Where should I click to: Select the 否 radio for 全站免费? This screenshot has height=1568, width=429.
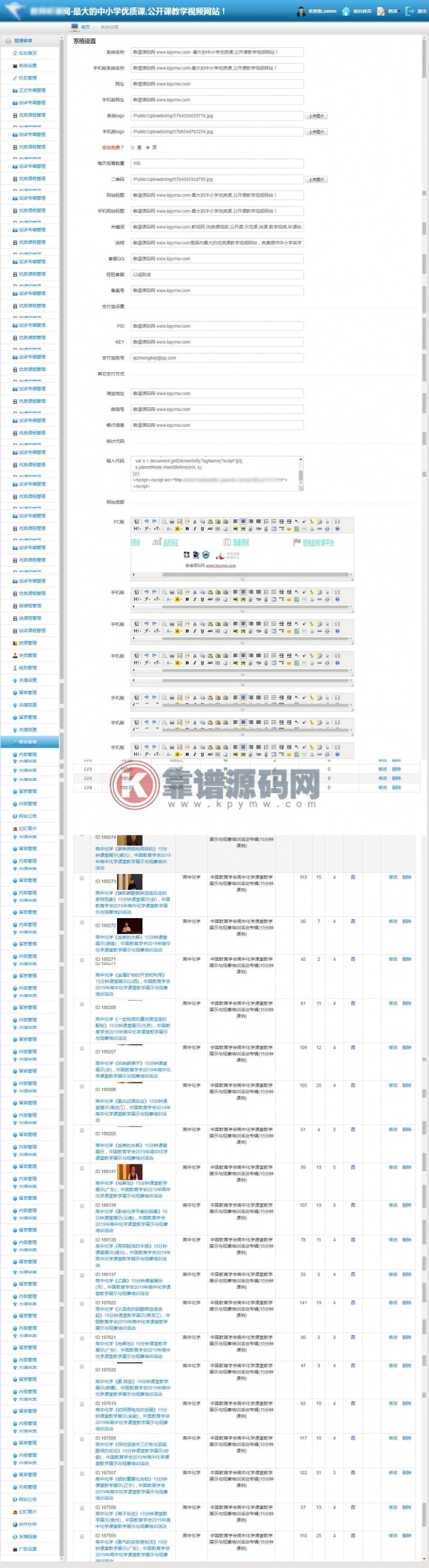tap(148, 148)
